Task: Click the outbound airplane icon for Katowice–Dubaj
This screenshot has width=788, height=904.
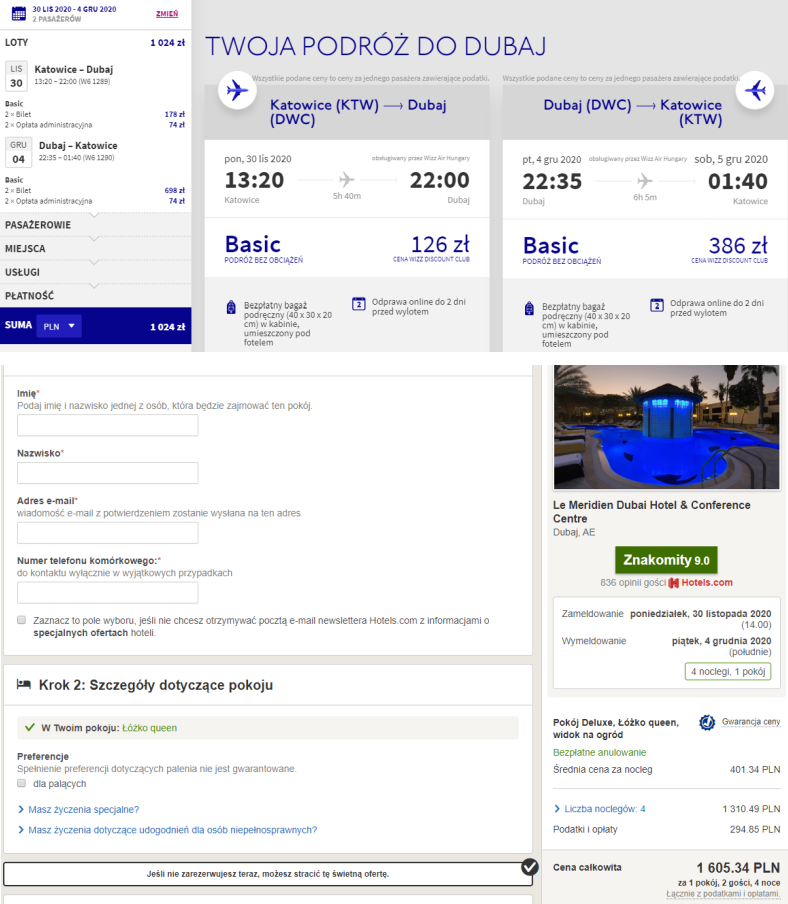Action: click(x=237, y=90)
